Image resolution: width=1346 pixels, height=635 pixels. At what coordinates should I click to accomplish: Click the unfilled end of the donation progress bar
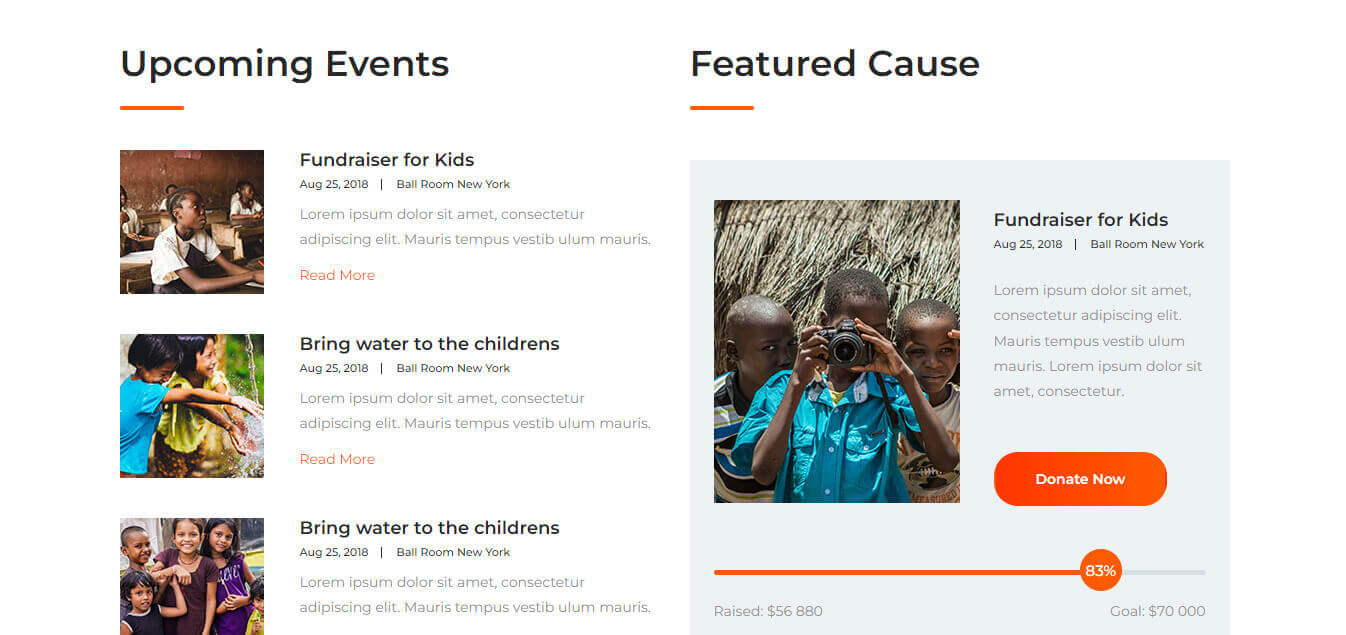tap(1164, 572)
